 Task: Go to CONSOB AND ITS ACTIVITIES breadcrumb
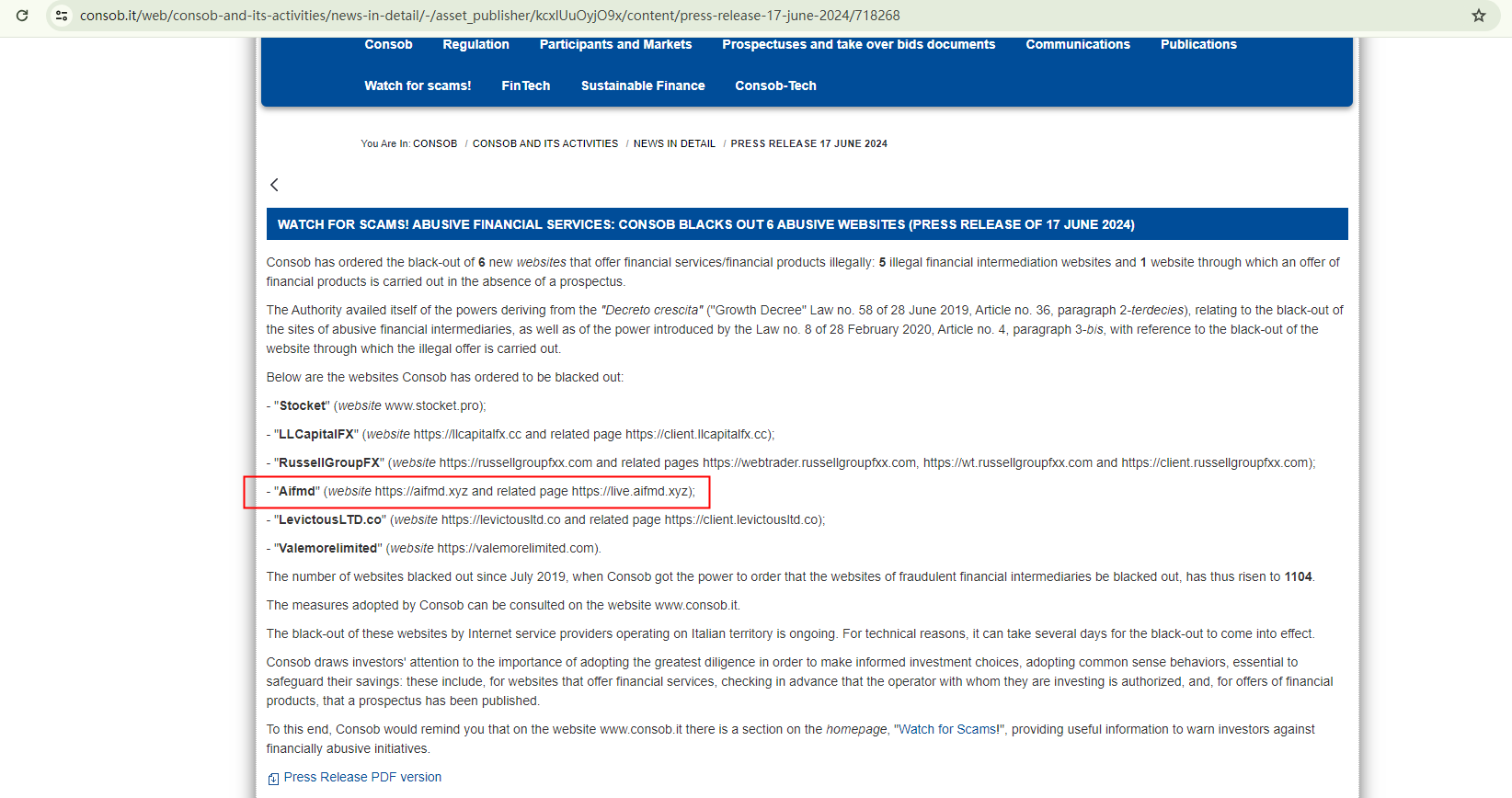(545, 143)
